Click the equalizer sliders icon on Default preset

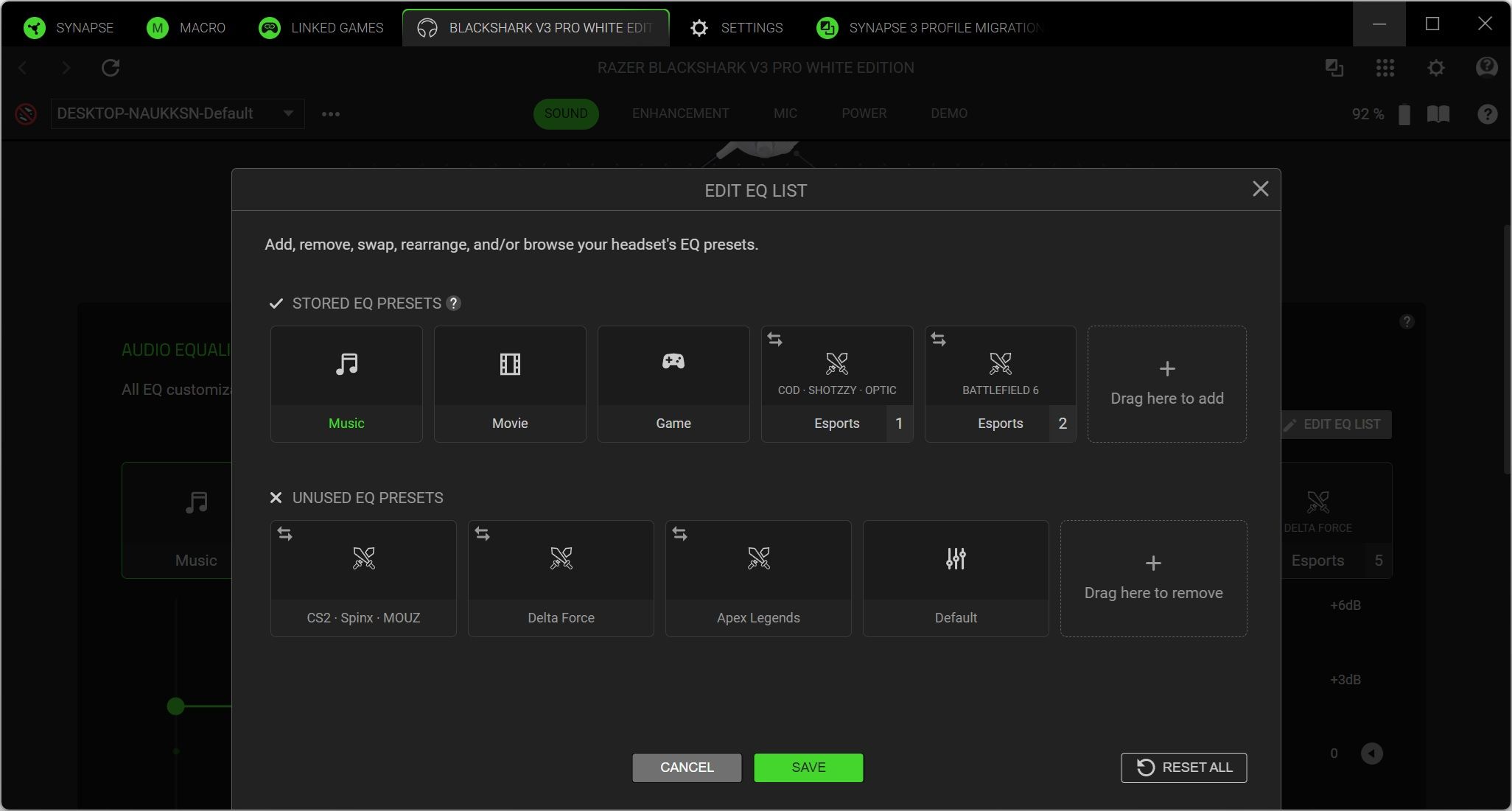click(955, 558)
